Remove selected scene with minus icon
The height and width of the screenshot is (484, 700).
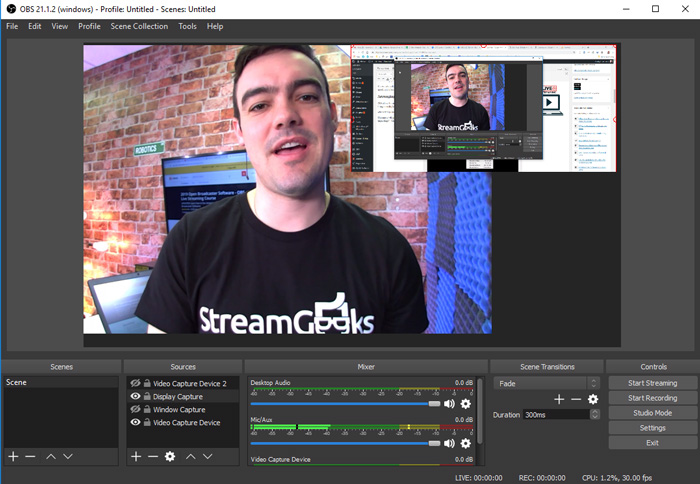point(30,456)
